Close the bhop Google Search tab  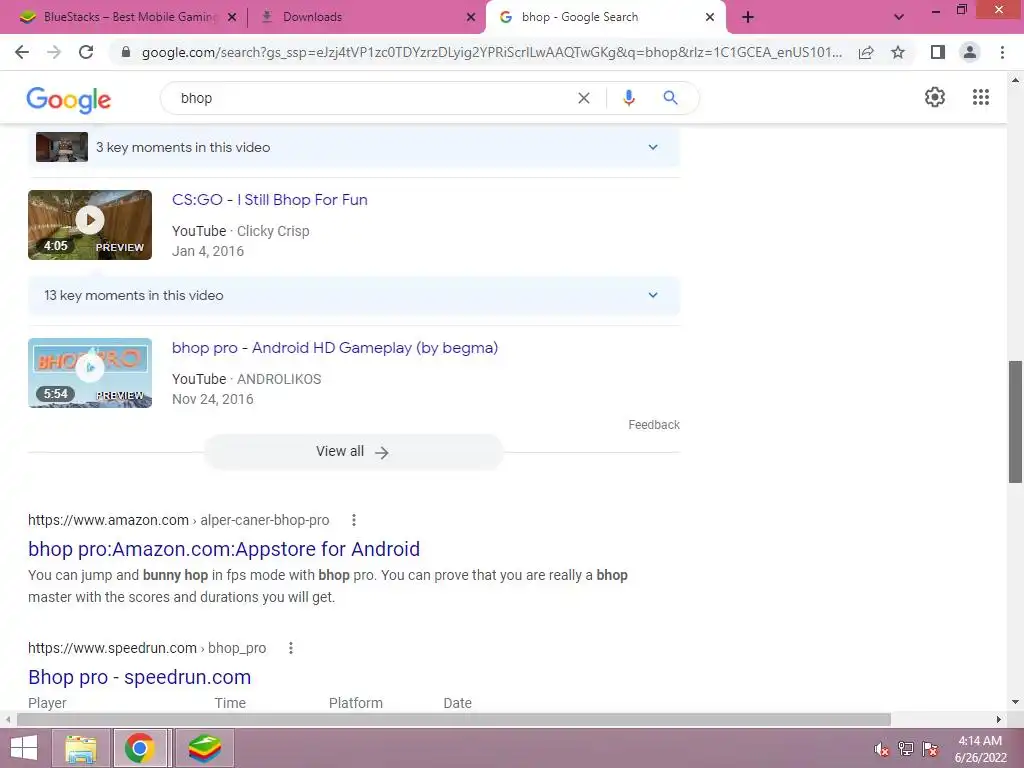710,17
